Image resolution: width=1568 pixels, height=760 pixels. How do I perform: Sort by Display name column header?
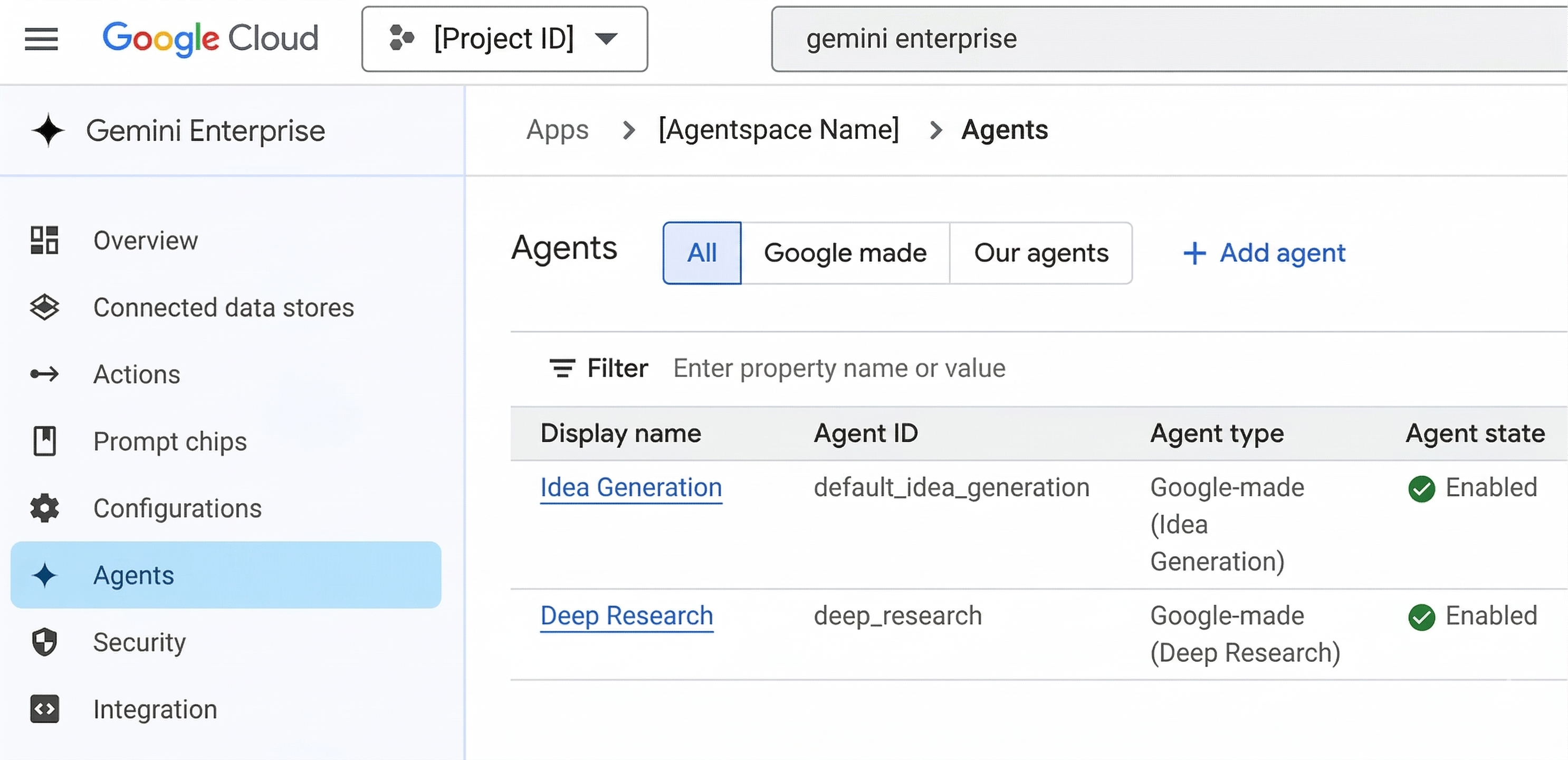pos(620,434)
